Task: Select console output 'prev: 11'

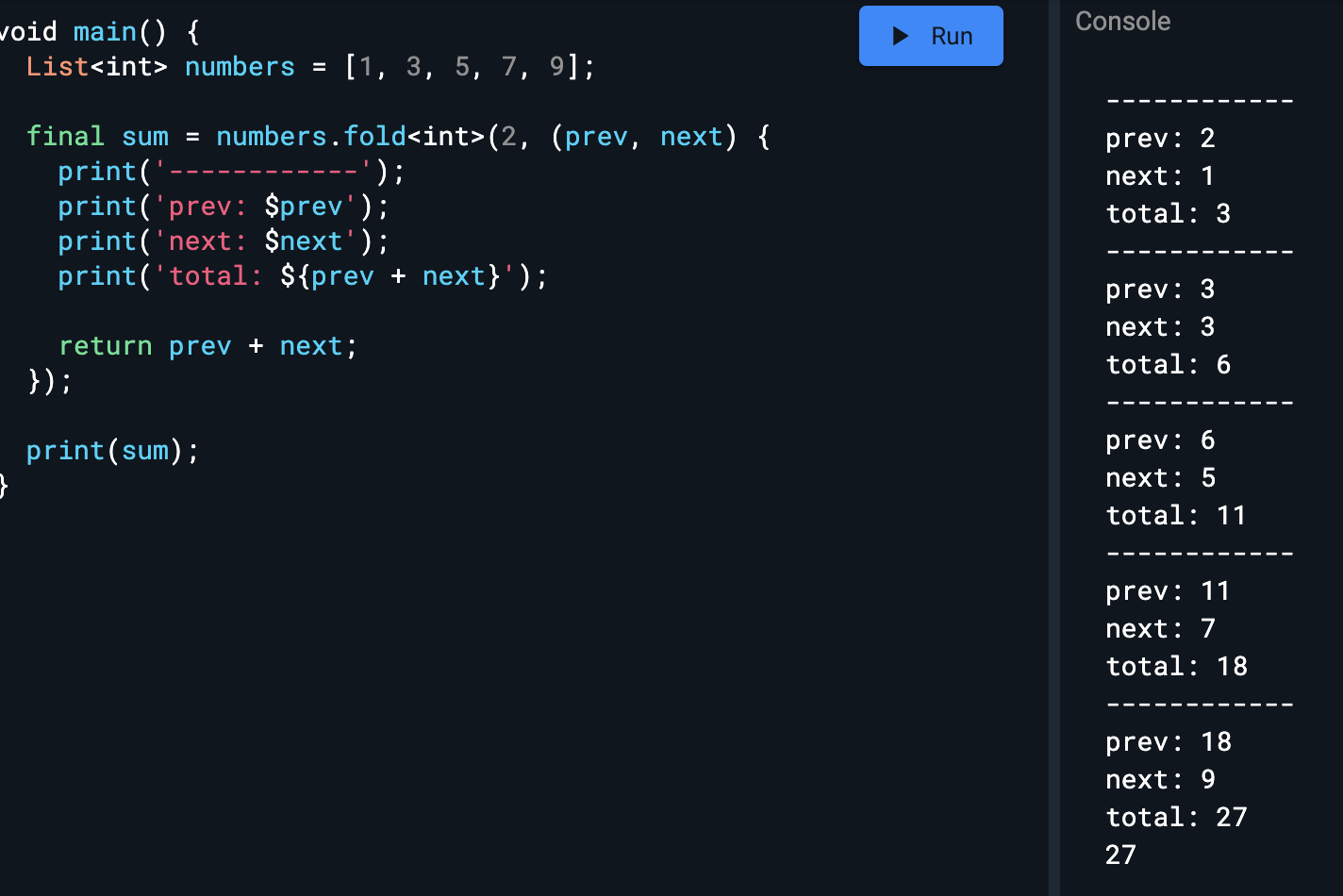Action: click(x=1169, y=591)
